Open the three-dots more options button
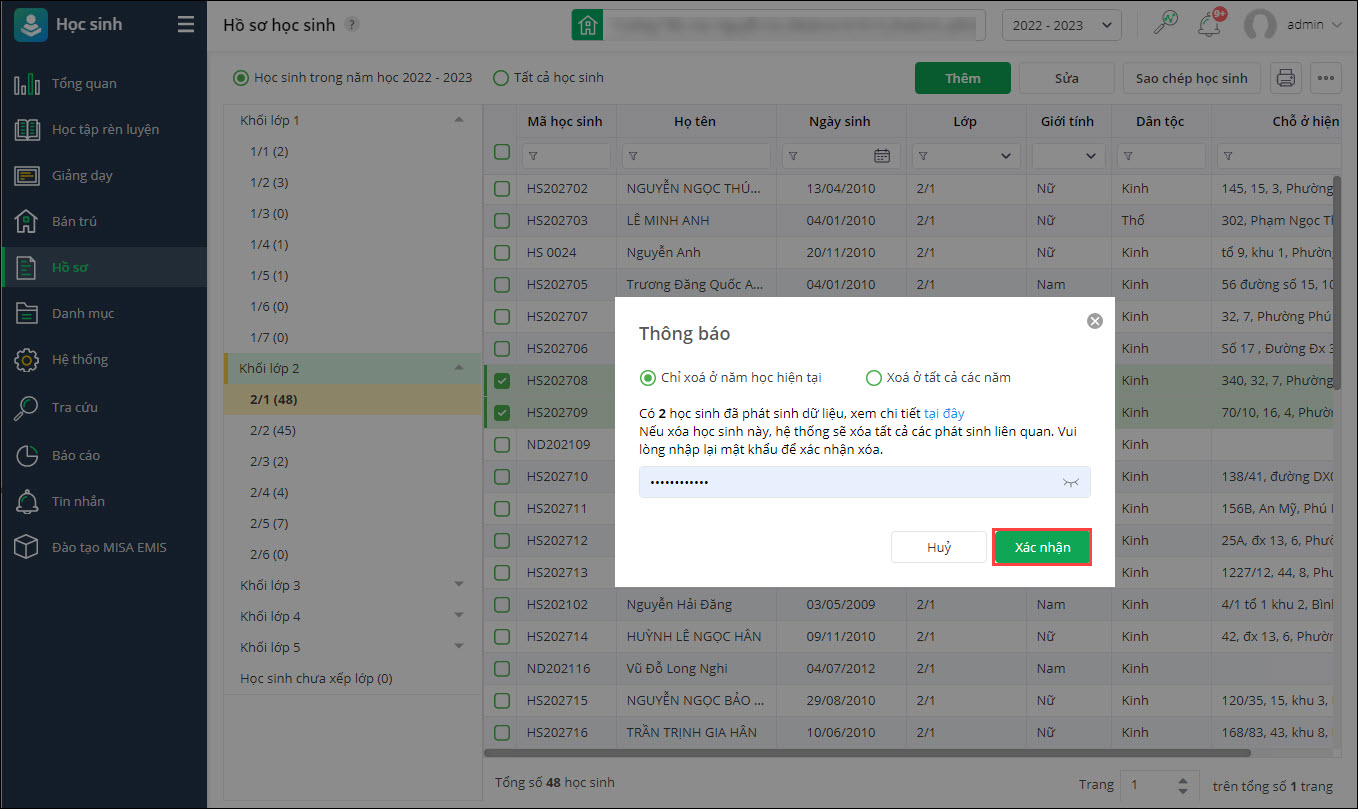Image resolution: width=1358 pixels, height=809 pixels. (1326, 78)
